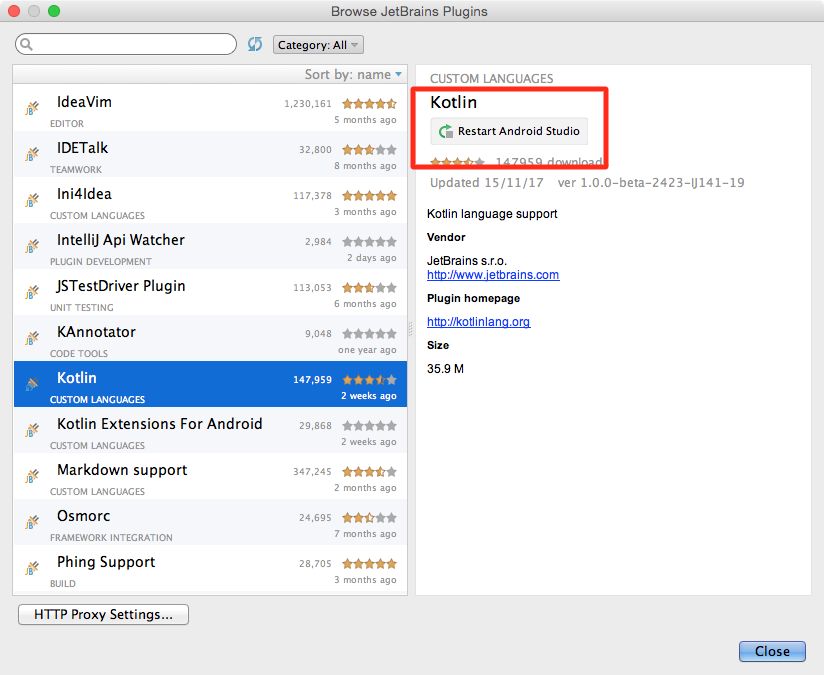The image size is (824, 675).
Task: Click the IdeaVim plugin icon
Action: (x=32, y=108)
